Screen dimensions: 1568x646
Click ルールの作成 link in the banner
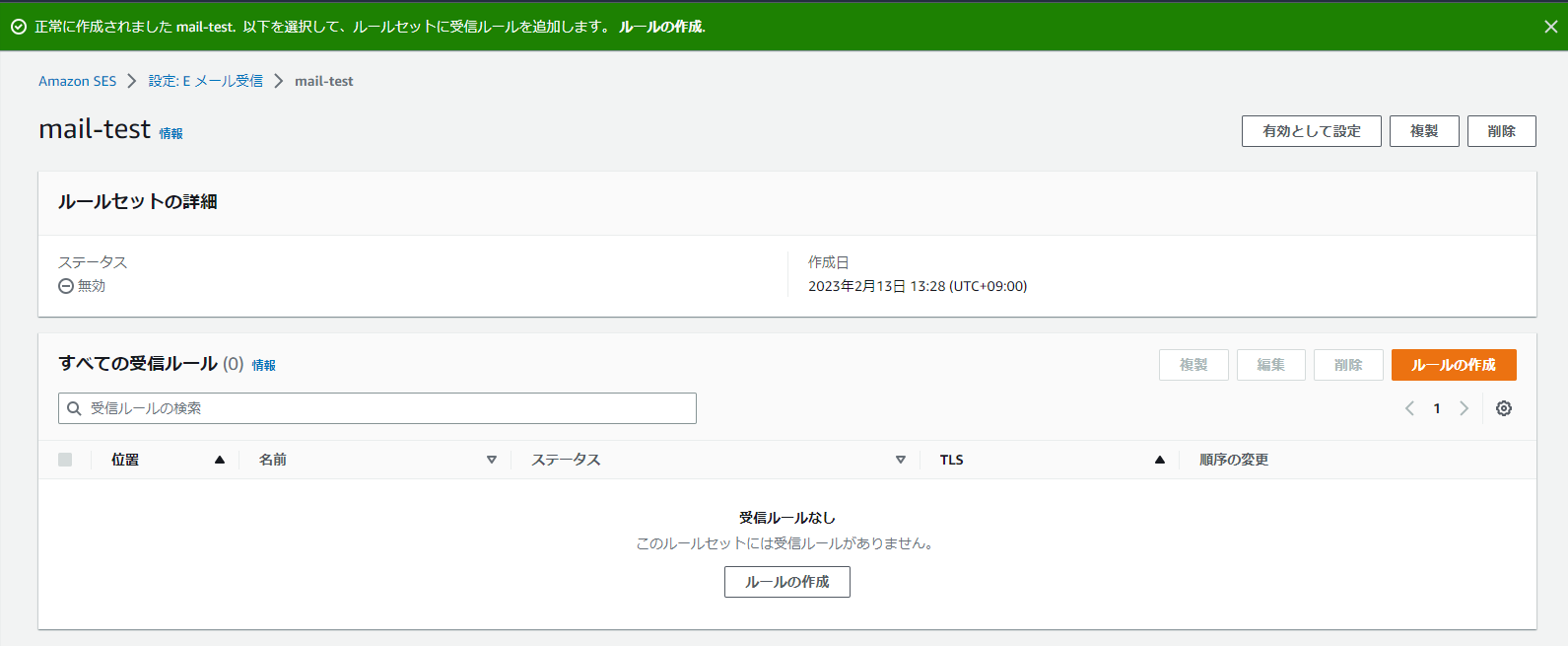(x=661, y=27)
